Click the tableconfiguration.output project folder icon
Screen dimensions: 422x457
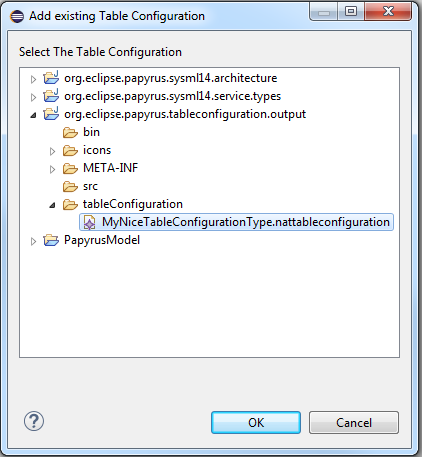pyautogui.click(x=51, y=114)
